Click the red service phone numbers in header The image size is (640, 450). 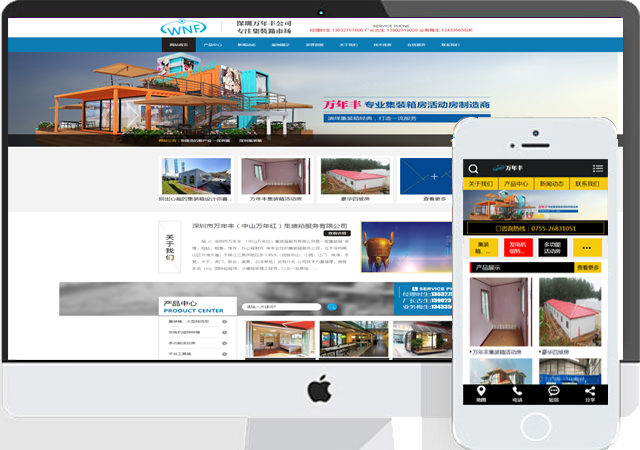(x=391, y=30)
